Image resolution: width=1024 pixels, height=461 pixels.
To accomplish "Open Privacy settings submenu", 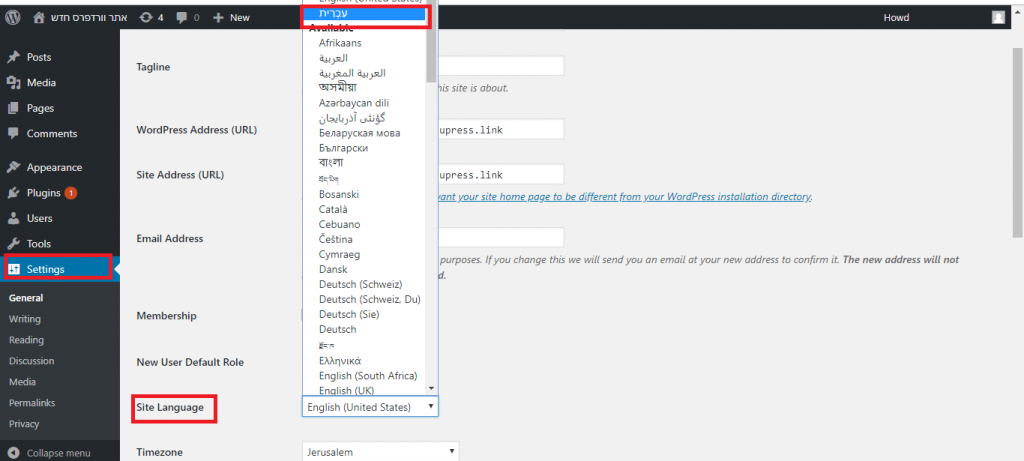I will [x=24, y=424].
